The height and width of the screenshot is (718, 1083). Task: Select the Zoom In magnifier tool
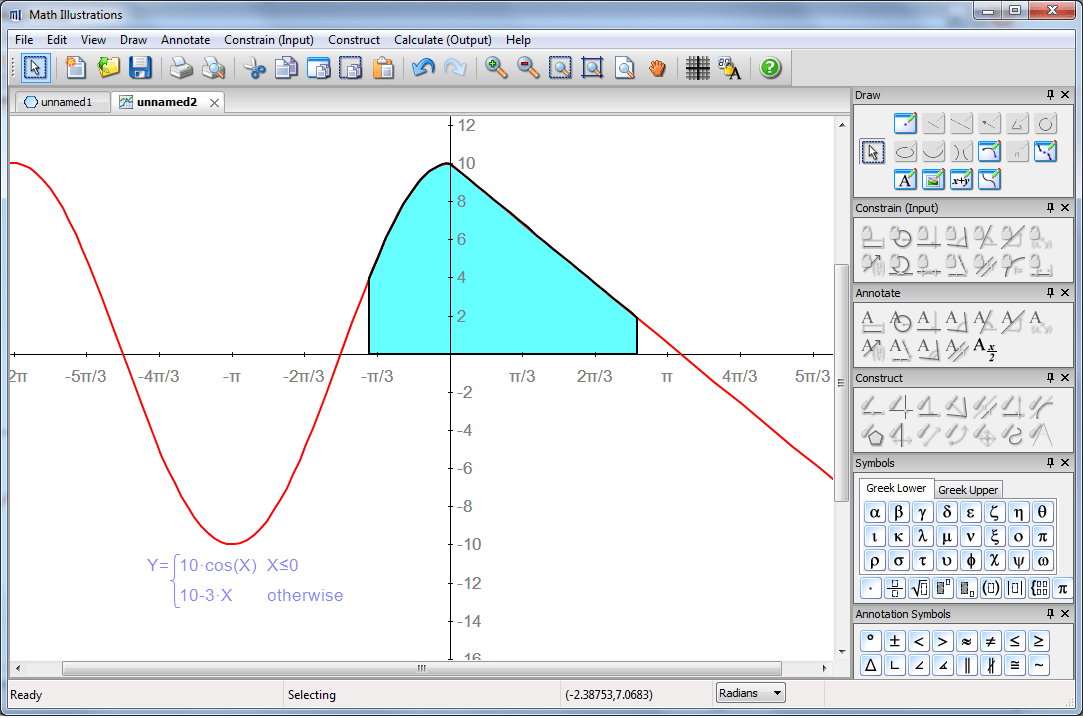tap(495, 68)
